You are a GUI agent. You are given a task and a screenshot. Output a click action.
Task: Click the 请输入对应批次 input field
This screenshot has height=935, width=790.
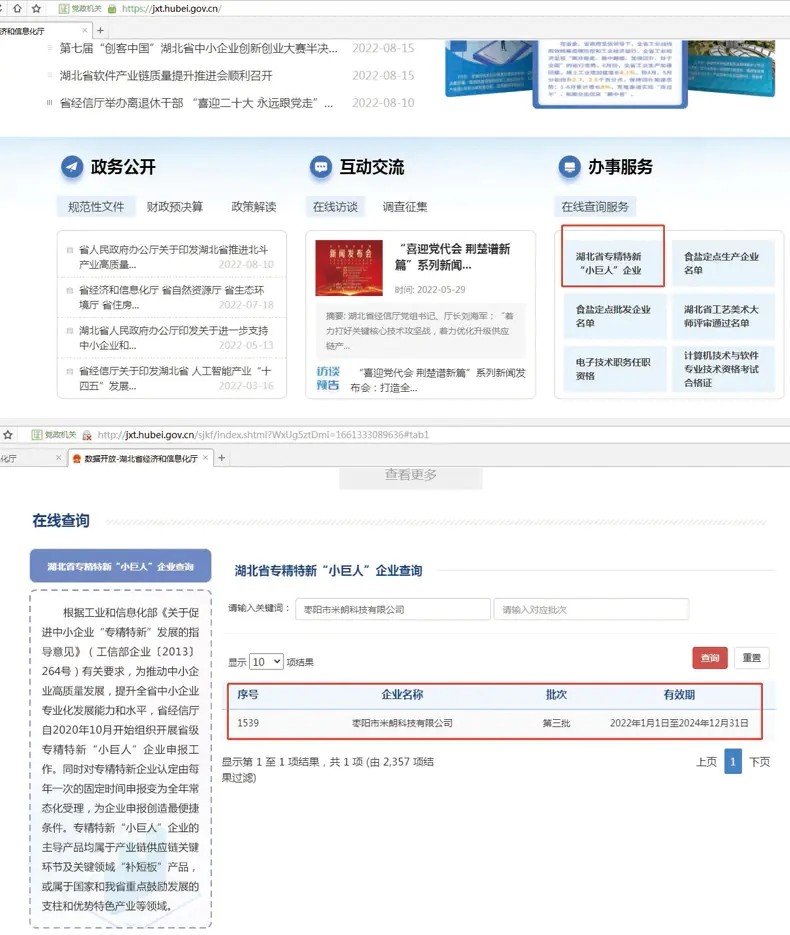(x=591, y=609)
